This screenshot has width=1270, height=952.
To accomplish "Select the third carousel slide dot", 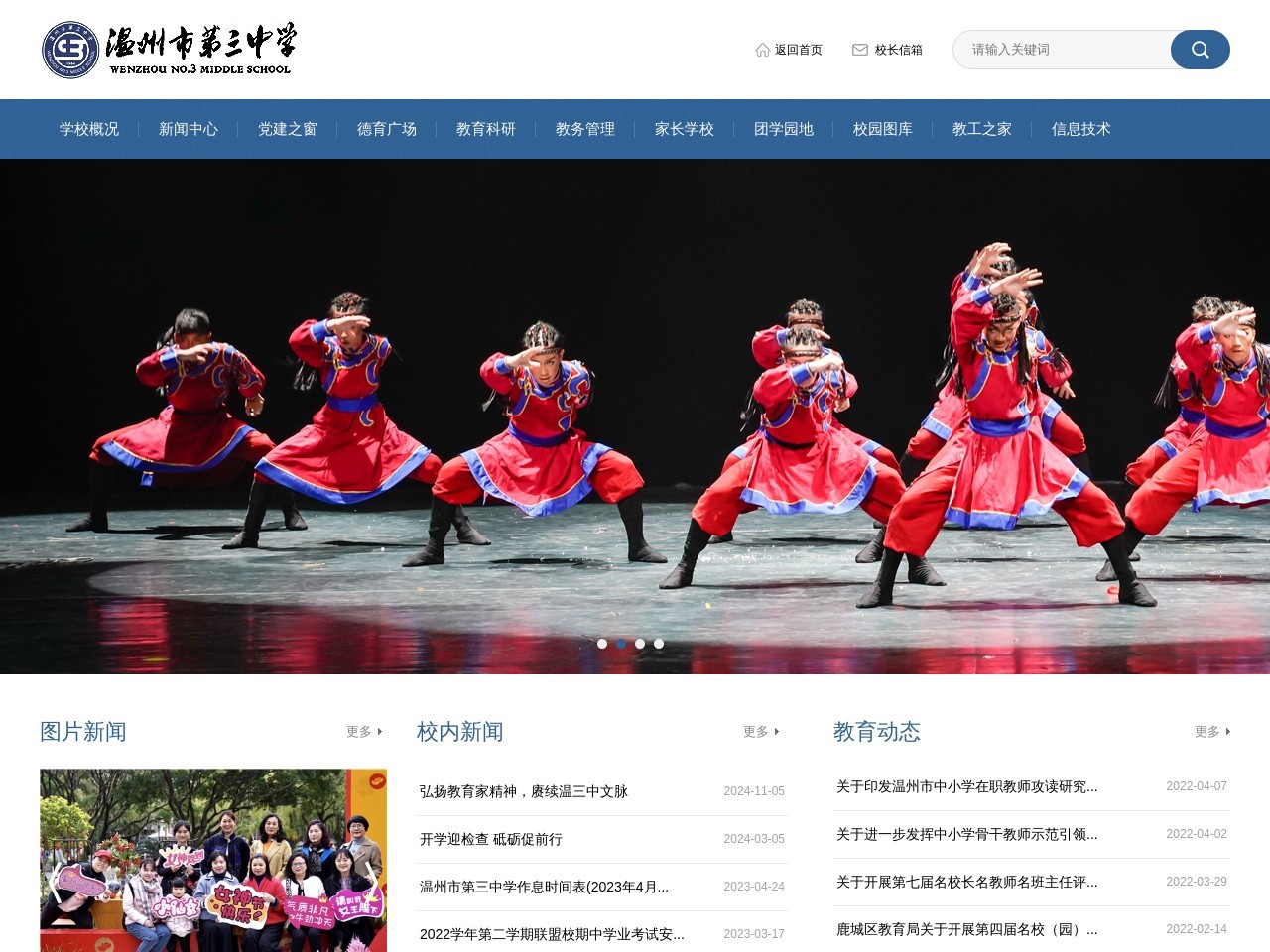I will (640, 644).
